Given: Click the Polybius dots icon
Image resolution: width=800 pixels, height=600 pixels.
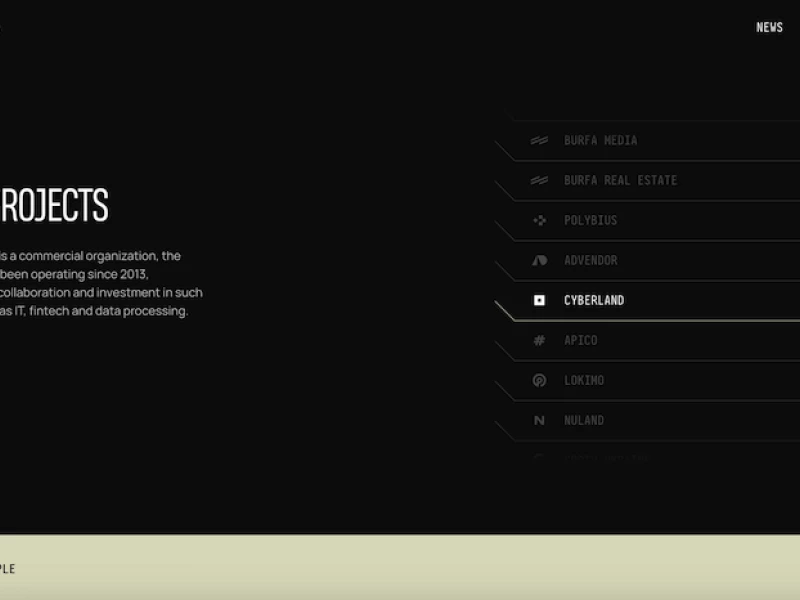Looking at the screenshot, I should pyautogui.click(x=539, y=220).
